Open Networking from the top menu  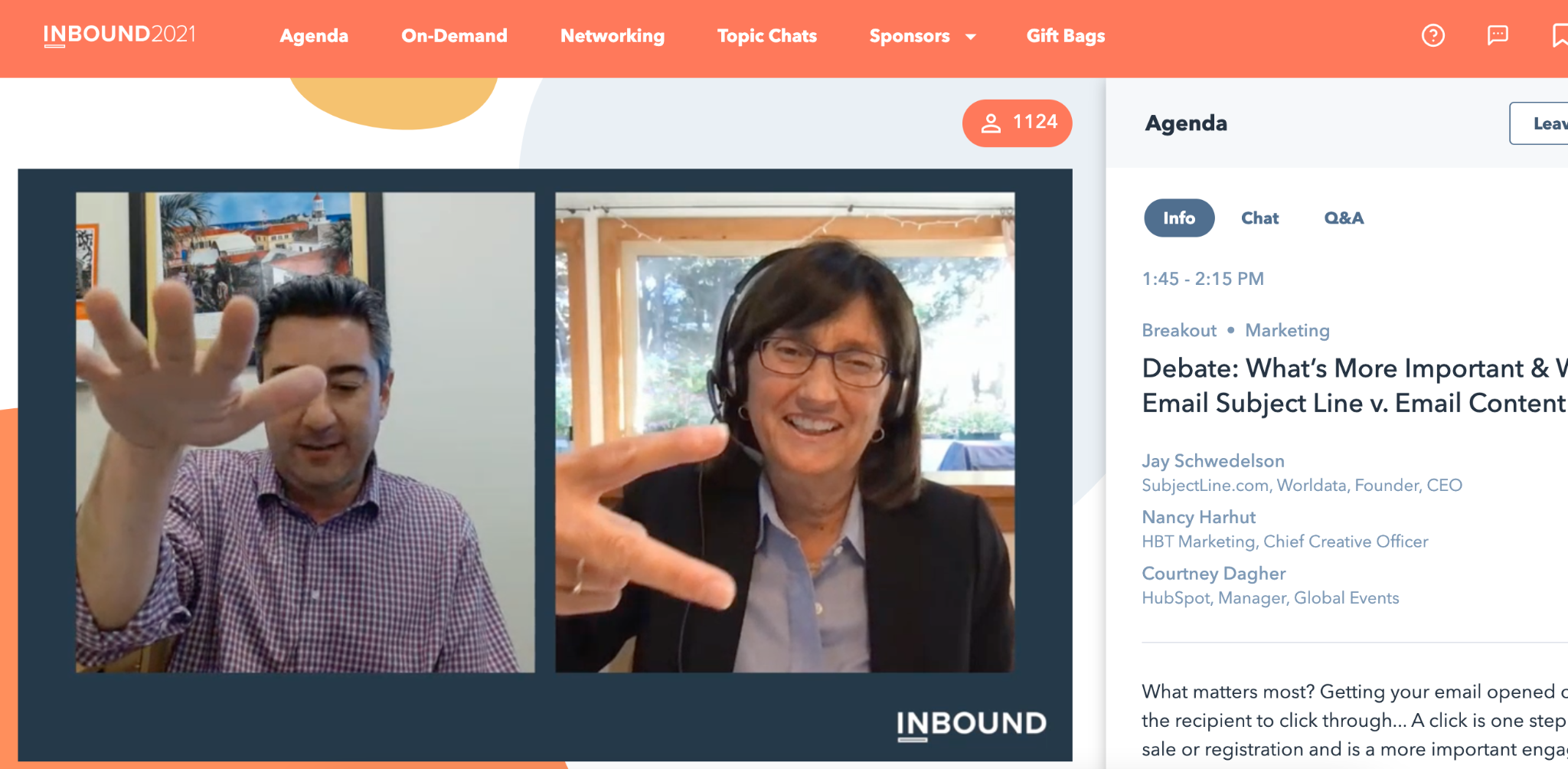612,36
